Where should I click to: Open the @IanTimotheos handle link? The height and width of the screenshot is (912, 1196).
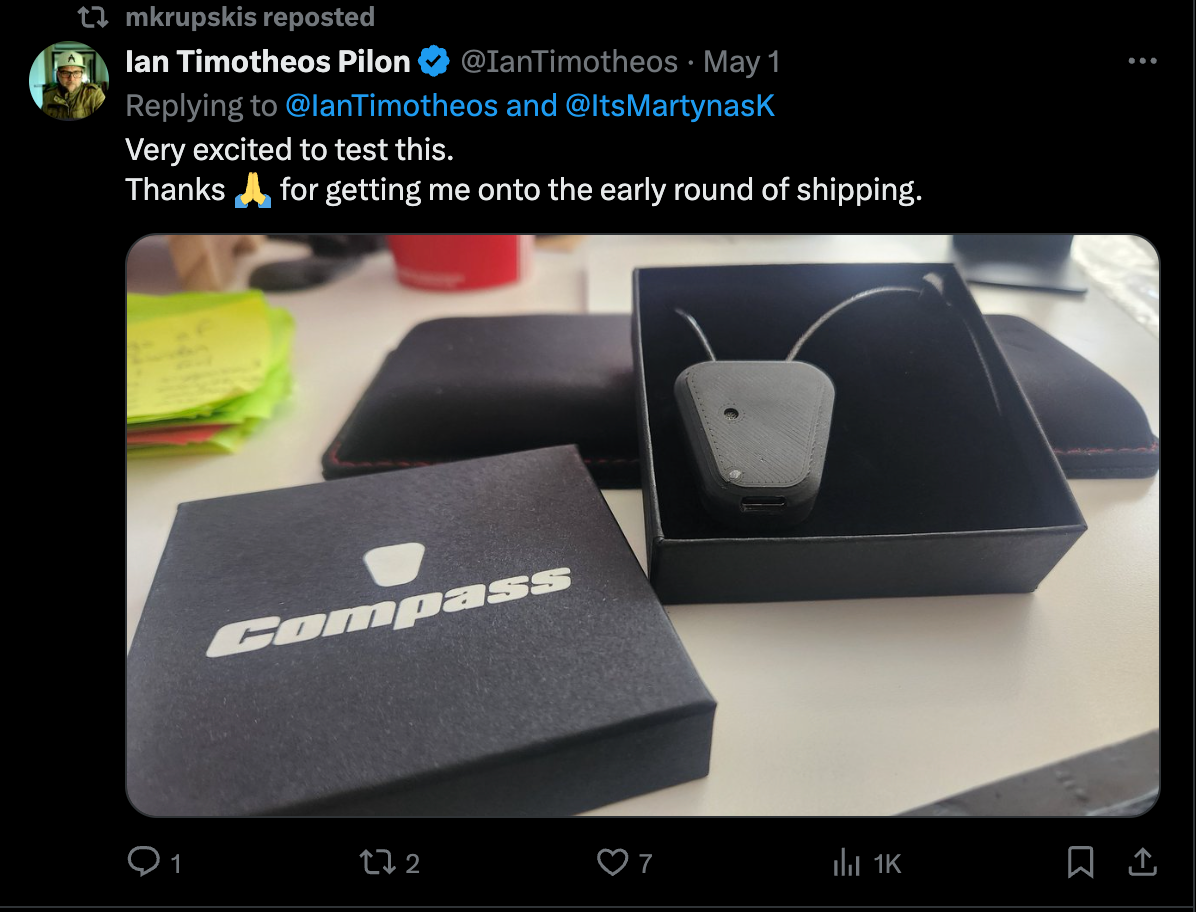click(x=569, y=62)
